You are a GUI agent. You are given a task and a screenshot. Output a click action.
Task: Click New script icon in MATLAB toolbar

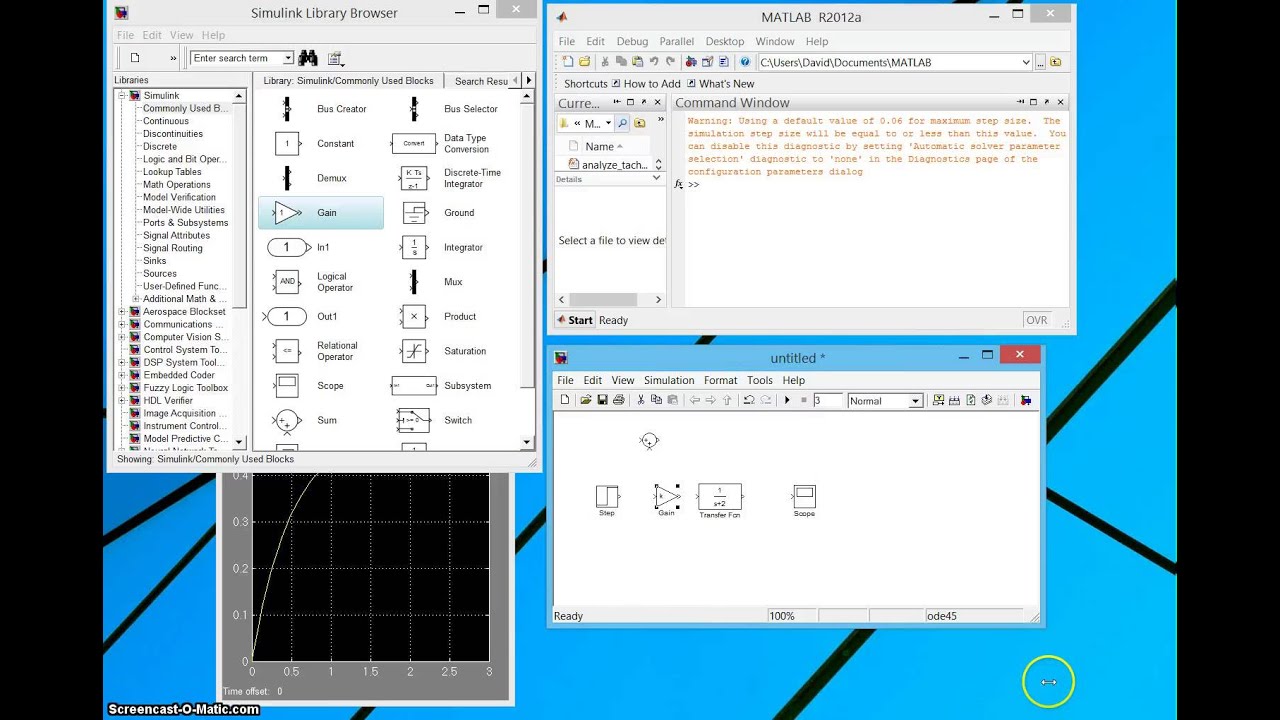568,62
